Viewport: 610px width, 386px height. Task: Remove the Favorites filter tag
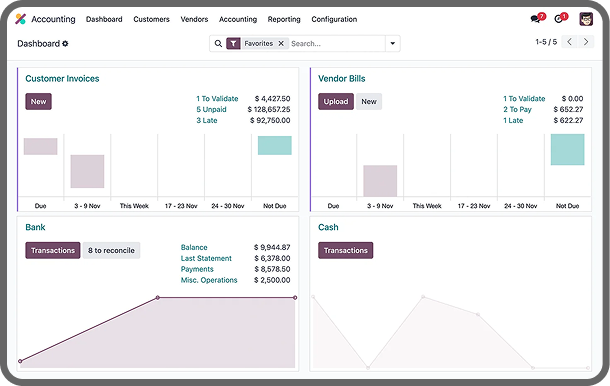click(x=281, y=44)
